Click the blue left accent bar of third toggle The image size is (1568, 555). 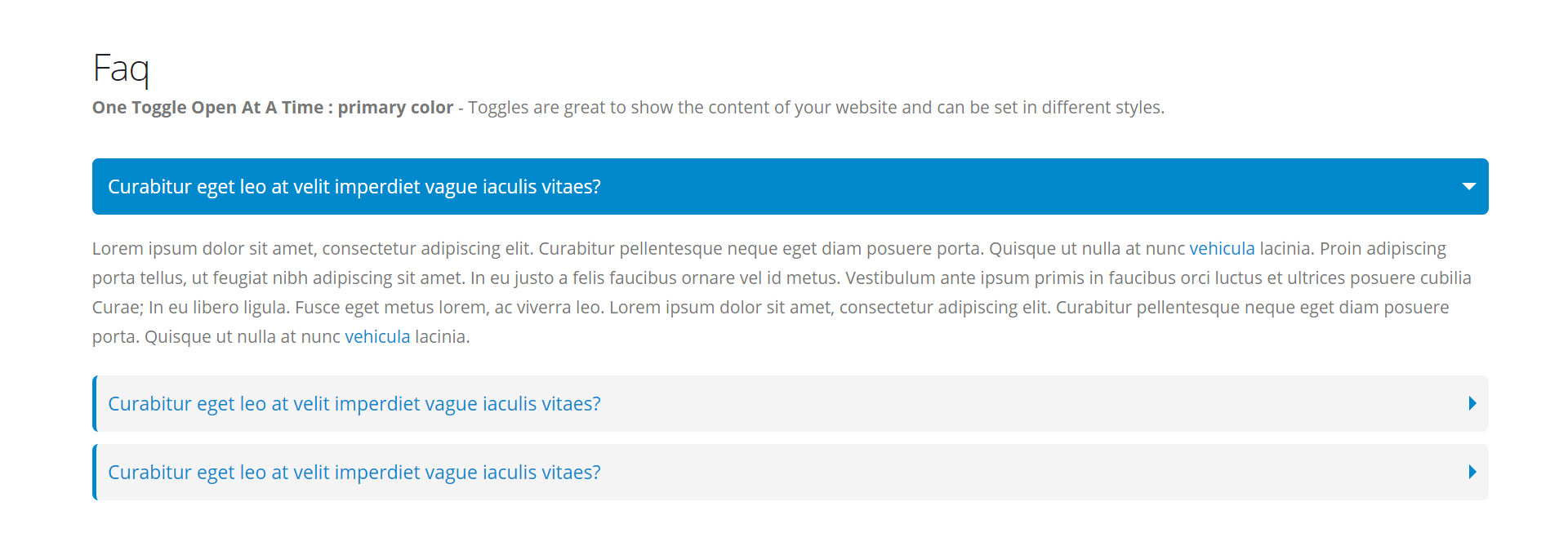[x=95, y=472]
